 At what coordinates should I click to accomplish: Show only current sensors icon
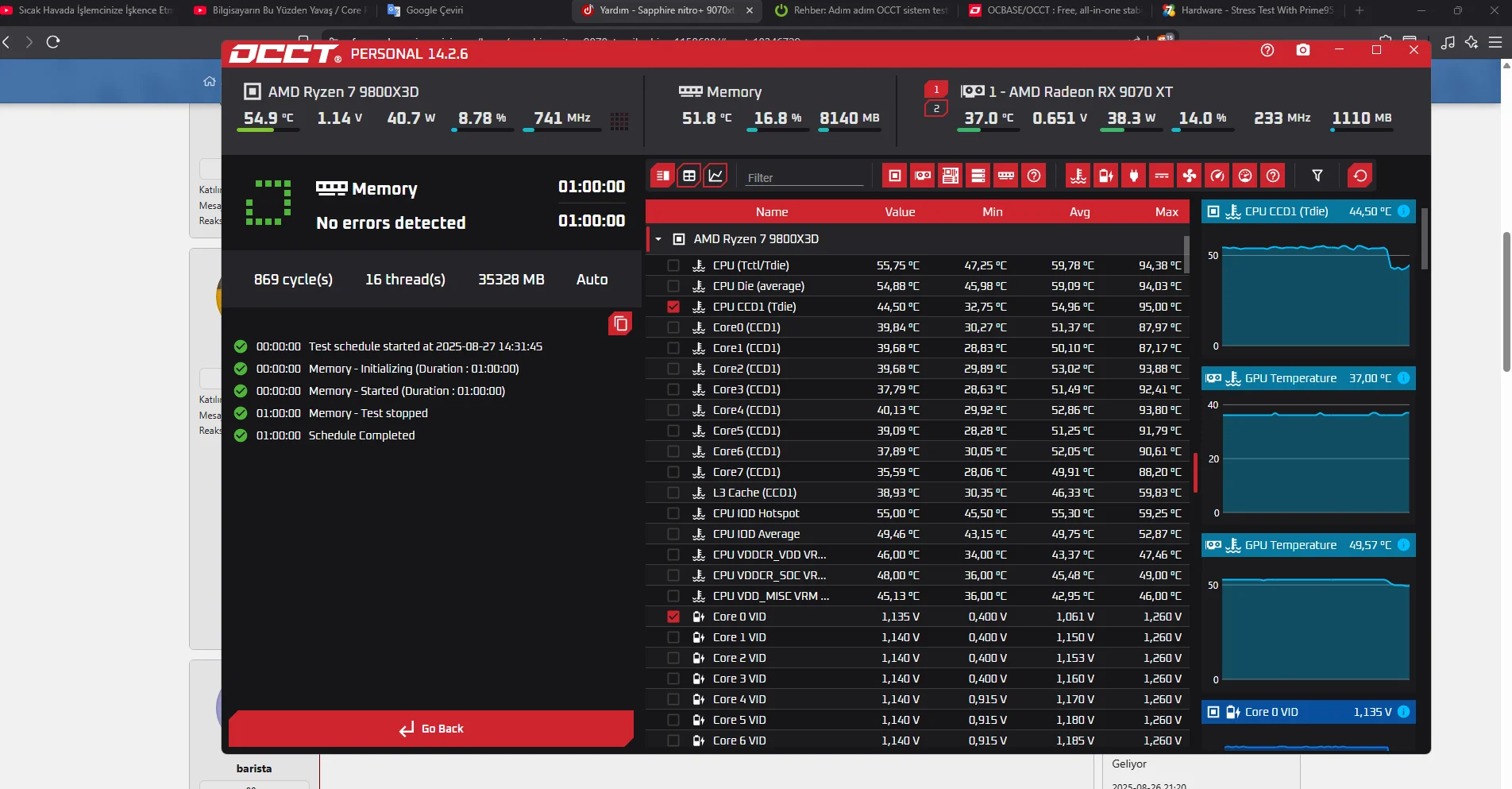pos(1162,176)
